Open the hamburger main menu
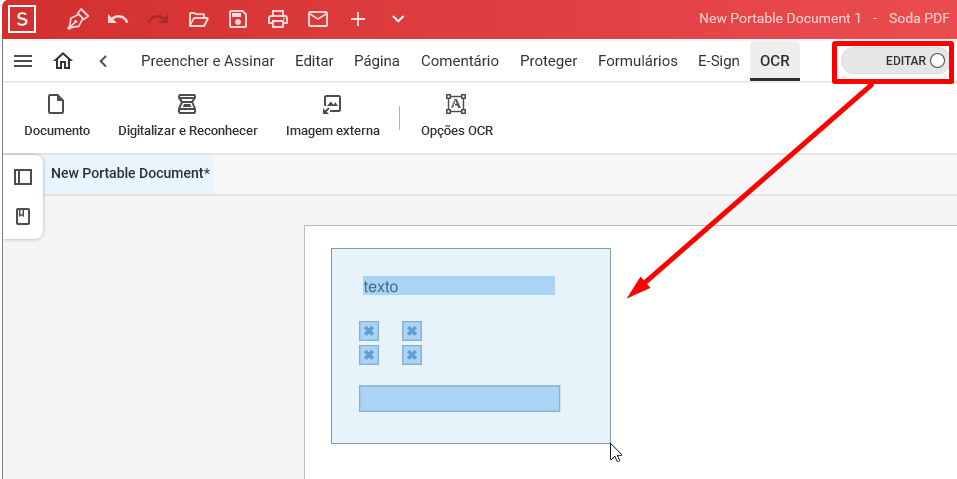Screen dimensions: 957x479 (x=23, y=61)
